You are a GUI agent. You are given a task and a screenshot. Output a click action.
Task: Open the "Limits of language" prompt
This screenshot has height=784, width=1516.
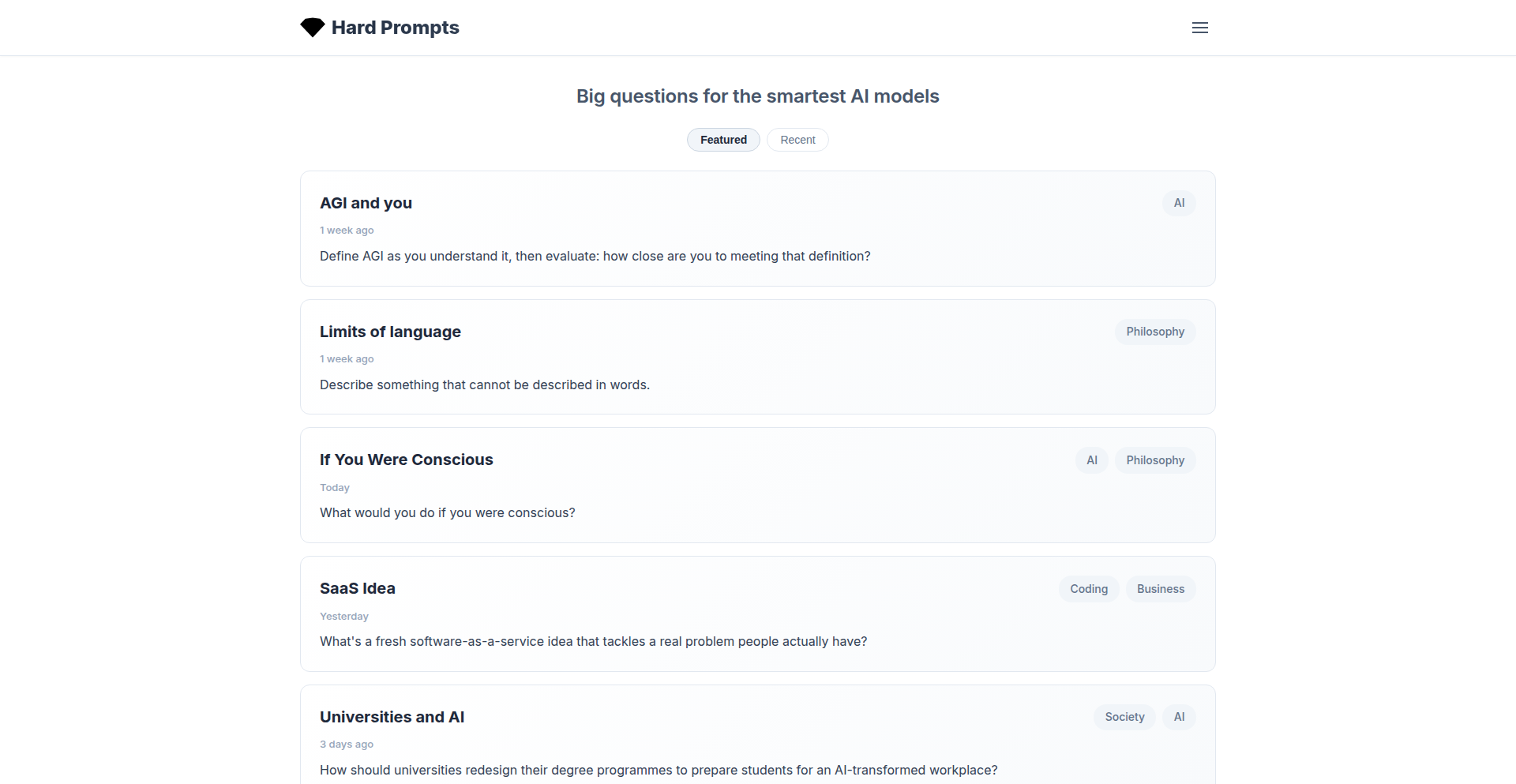pyautogui.click(x=390, y=332)
